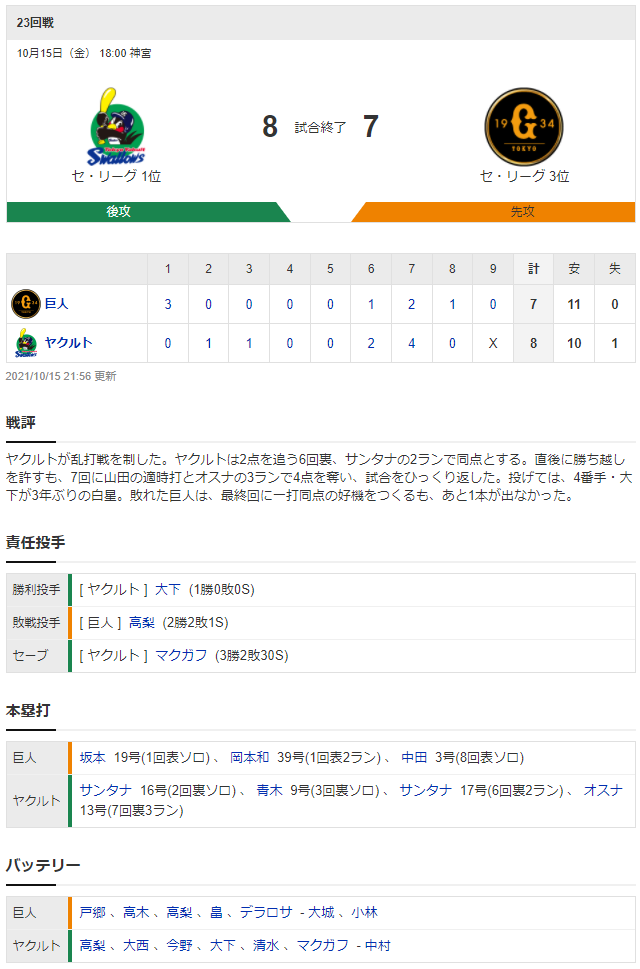640x969 pixels.
Task: Click the small Swallows logo in scoreboard
Action: tap(25, 343)
